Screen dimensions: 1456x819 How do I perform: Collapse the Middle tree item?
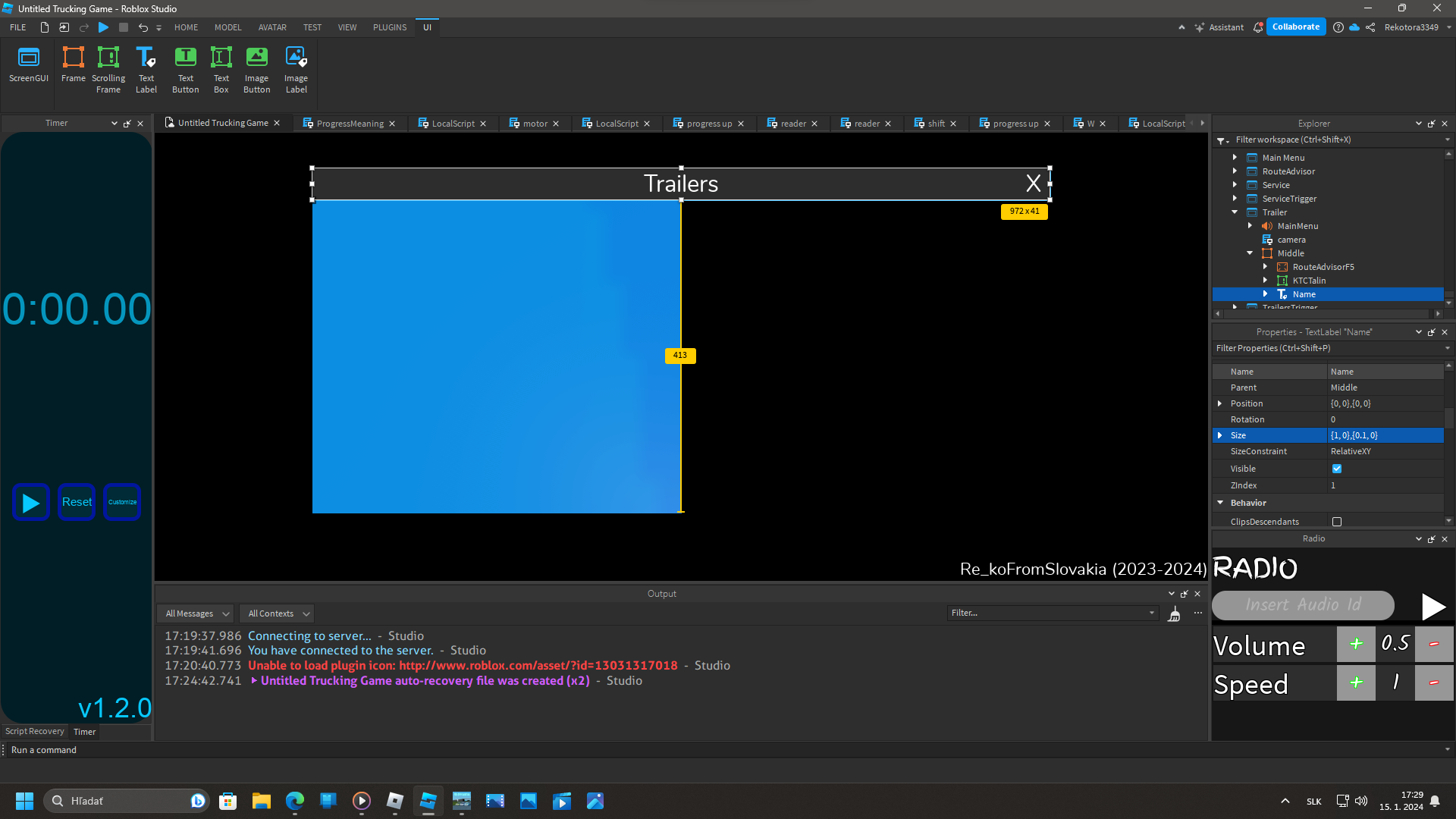coord(1250,253)
